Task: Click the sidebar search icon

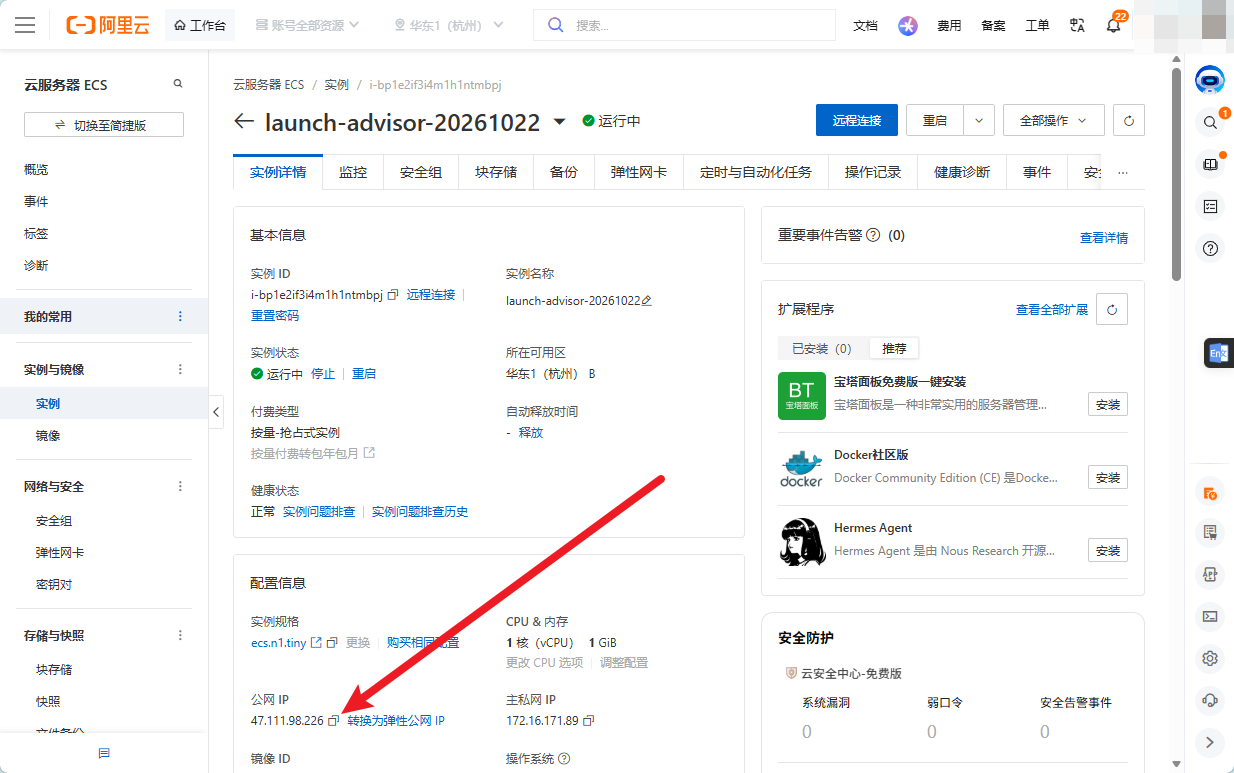Action: [178, 84]
